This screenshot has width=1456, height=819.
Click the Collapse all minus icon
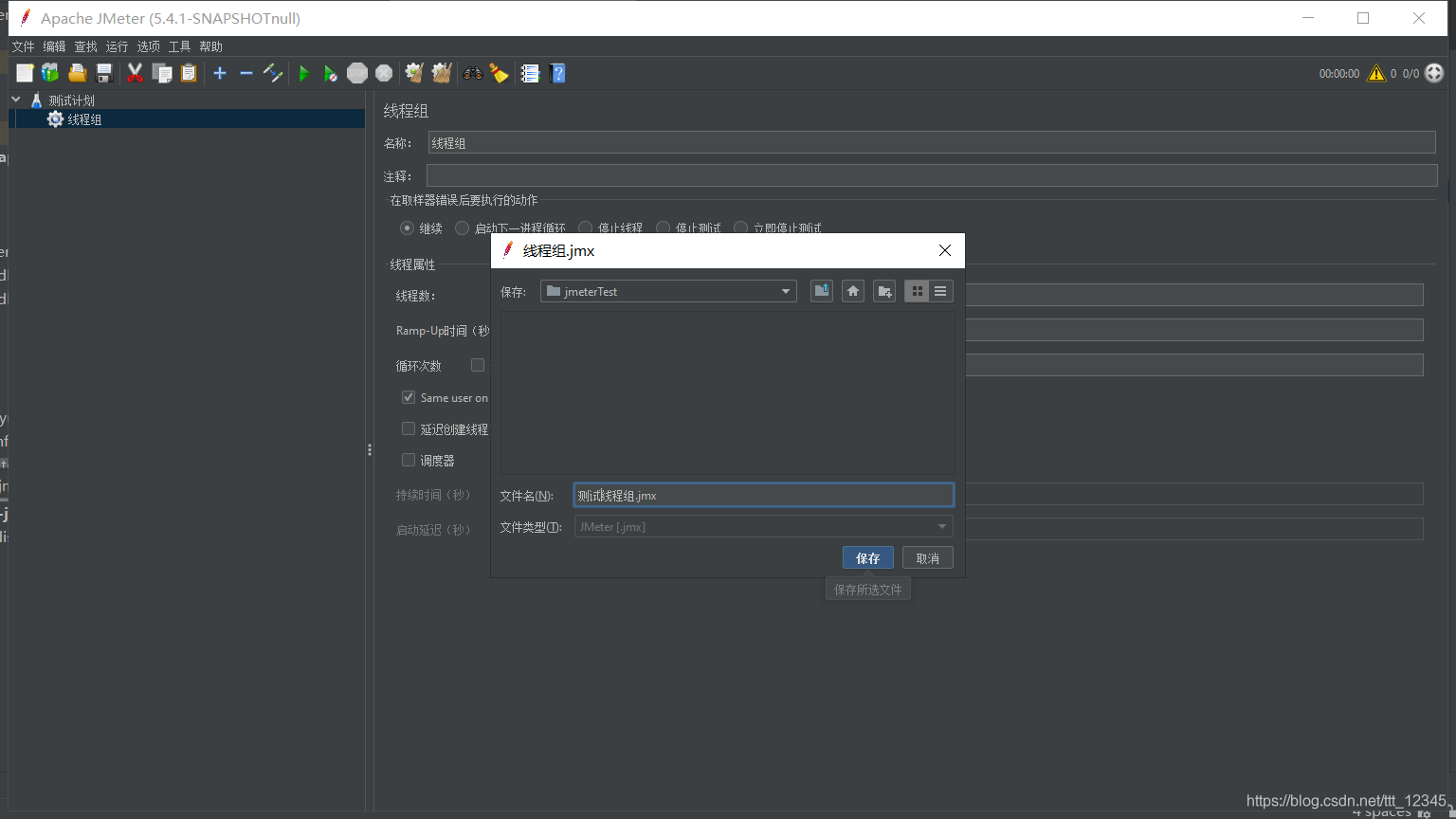(x=246, y=73)
